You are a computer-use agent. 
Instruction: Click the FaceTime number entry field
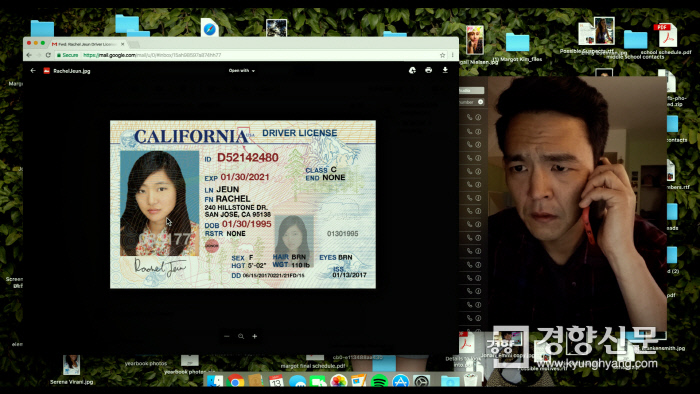click(471, 102)
